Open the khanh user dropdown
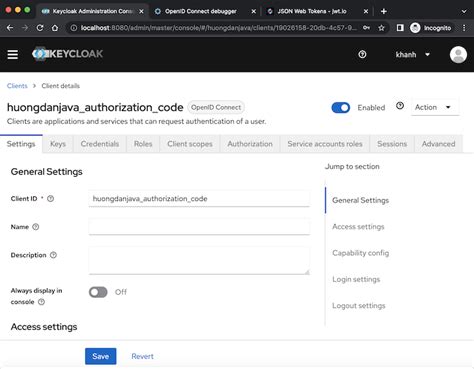Viewport: 474px width, 369px height. pyautogui.click(x=412, y=54)
